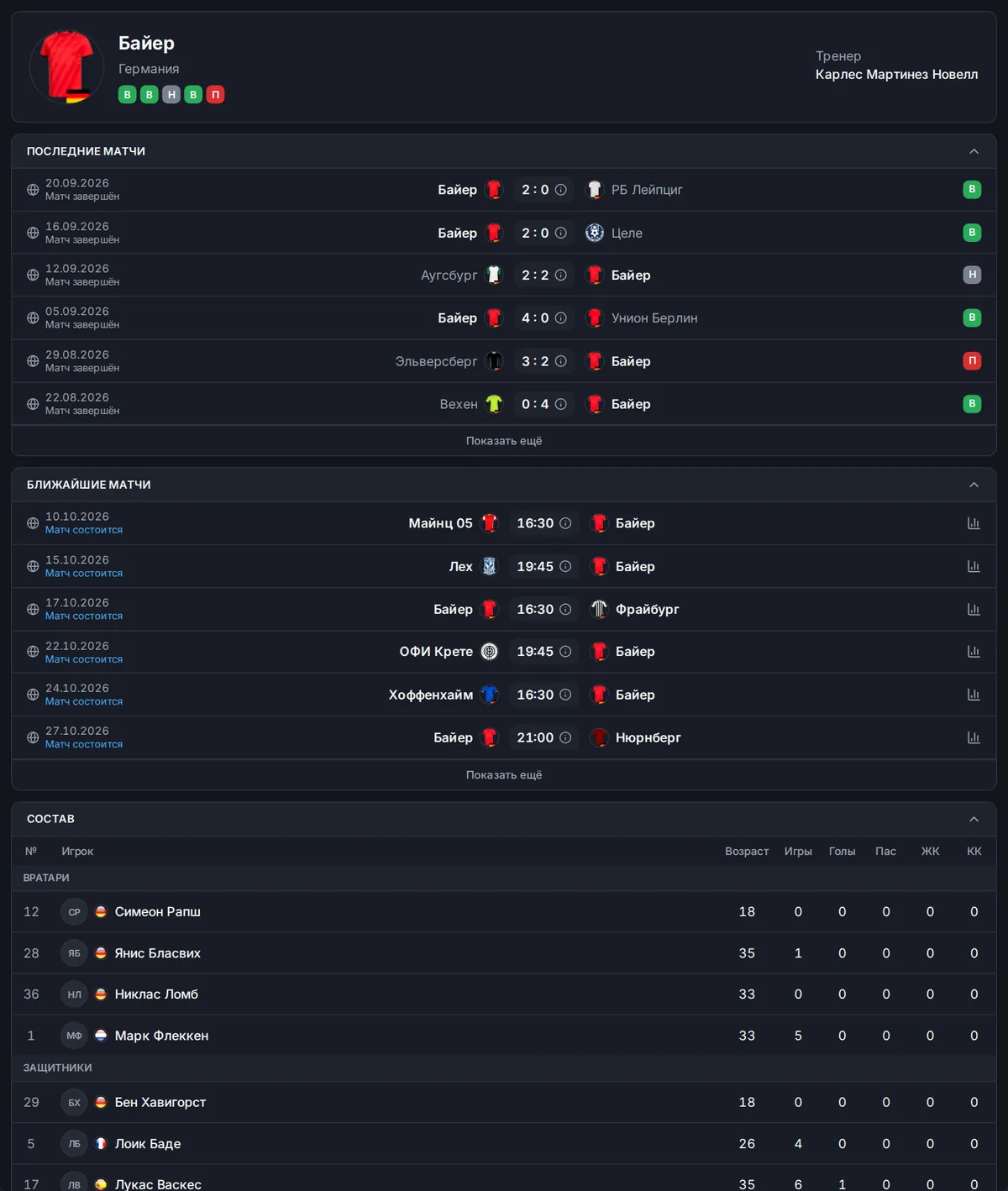Sort squad by Возраст column header
Screen dimensions: 1008x1191
747,852
